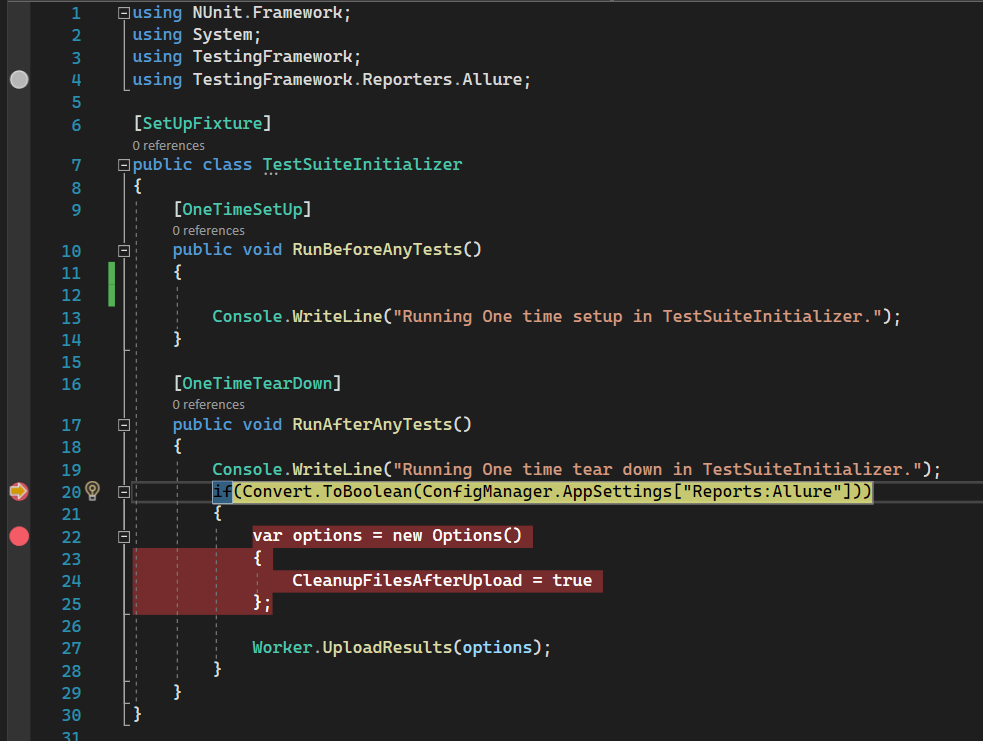Click line number 13 in the margin

pyautogui.click(x=71, y=318)
